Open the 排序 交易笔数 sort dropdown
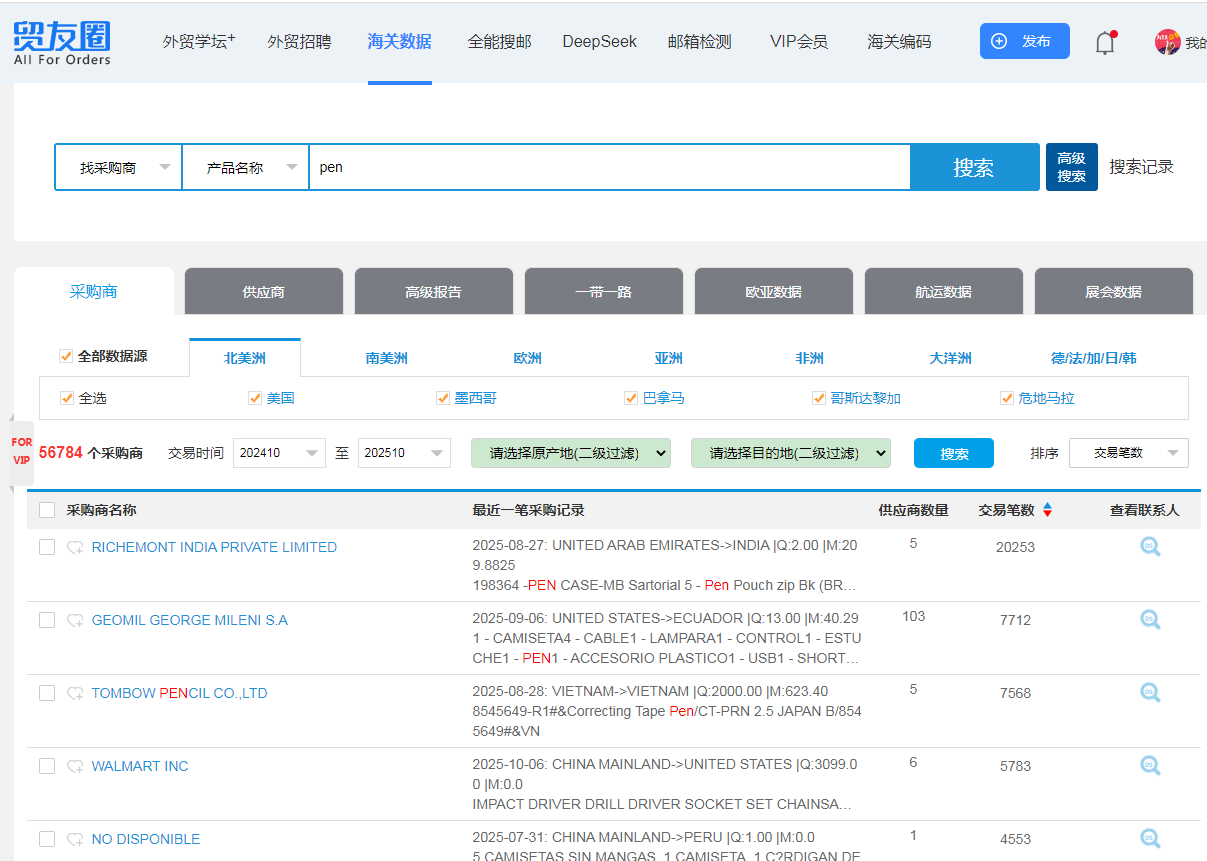 (x=1128, y=453)
